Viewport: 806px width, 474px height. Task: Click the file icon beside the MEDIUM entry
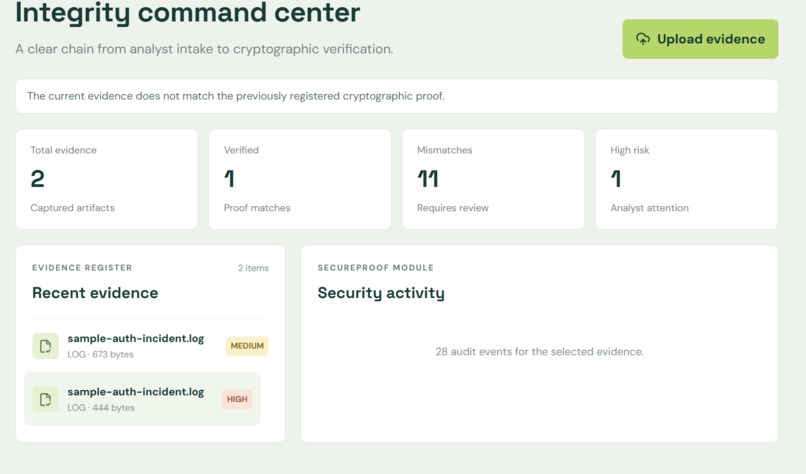(45, 346)
